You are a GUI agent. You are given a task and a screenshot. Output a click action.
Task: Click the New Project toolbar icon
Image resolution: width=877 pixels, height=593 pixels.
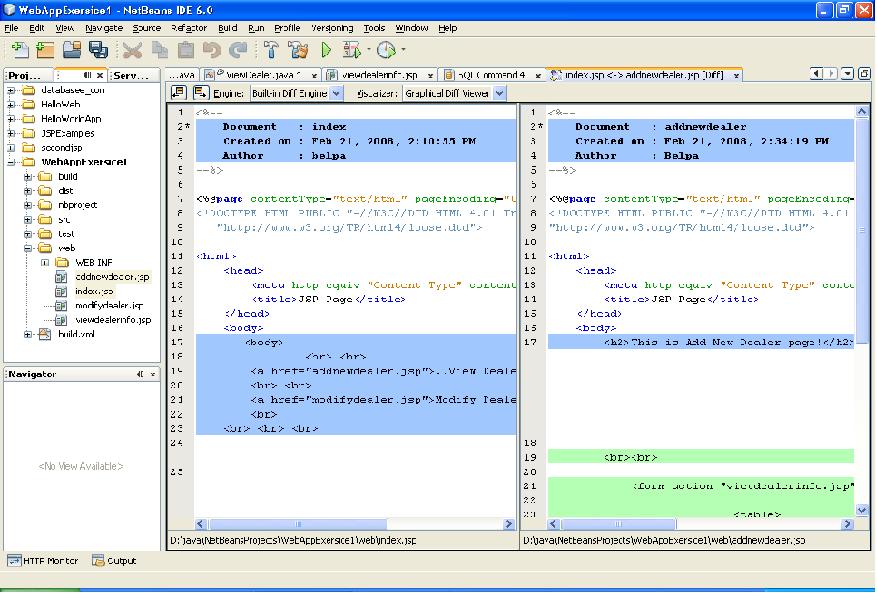45,50
